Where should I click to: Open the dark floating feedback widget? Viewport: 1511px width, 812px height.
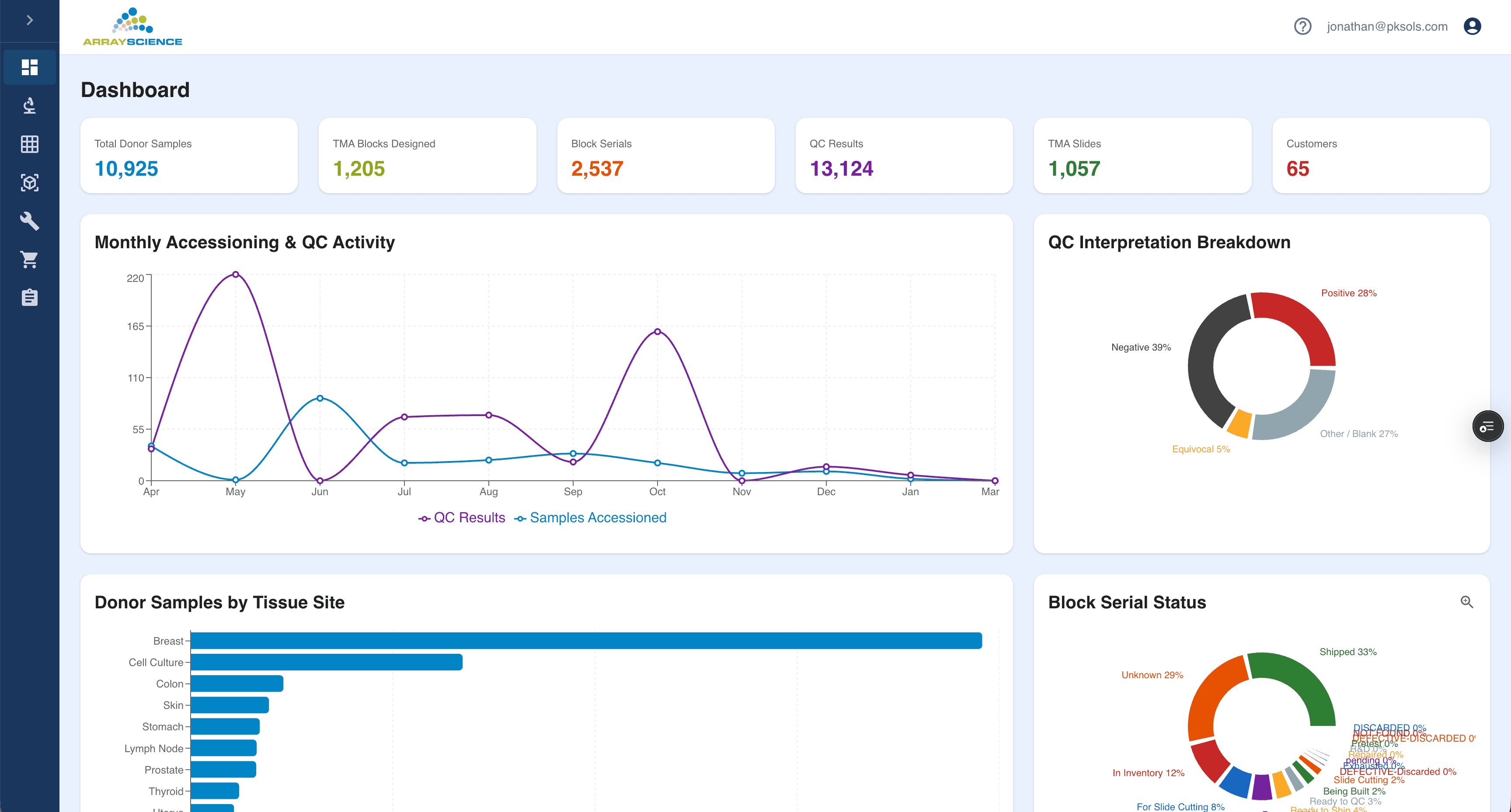click(1488, 426)
